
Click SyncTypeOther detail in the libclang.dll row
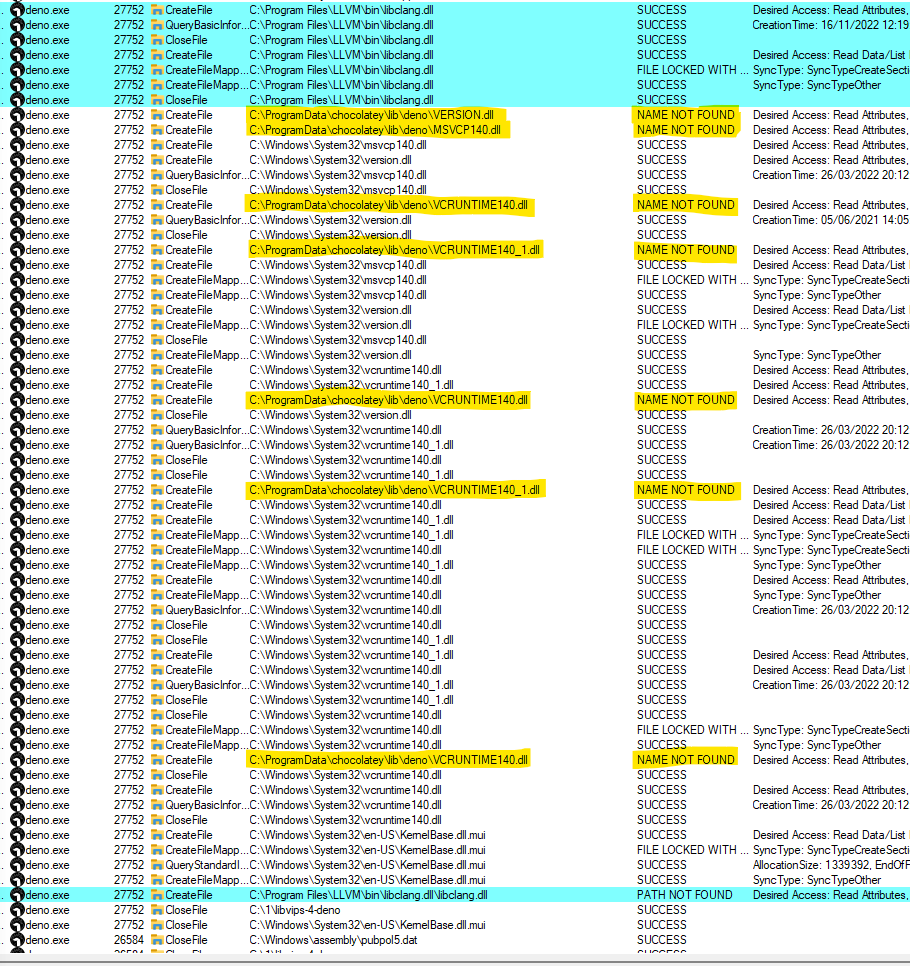pos(816,85)
